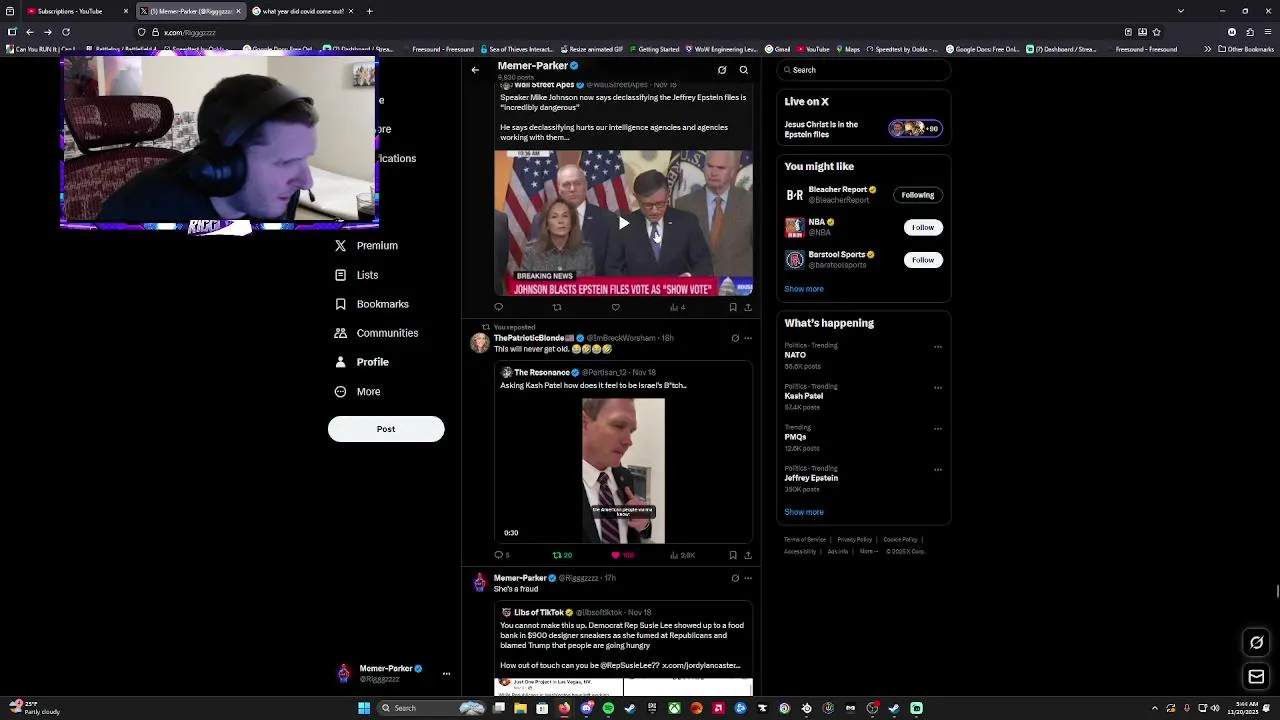
Task: Open more options on She's a fraud post
Action: point(747,578)
